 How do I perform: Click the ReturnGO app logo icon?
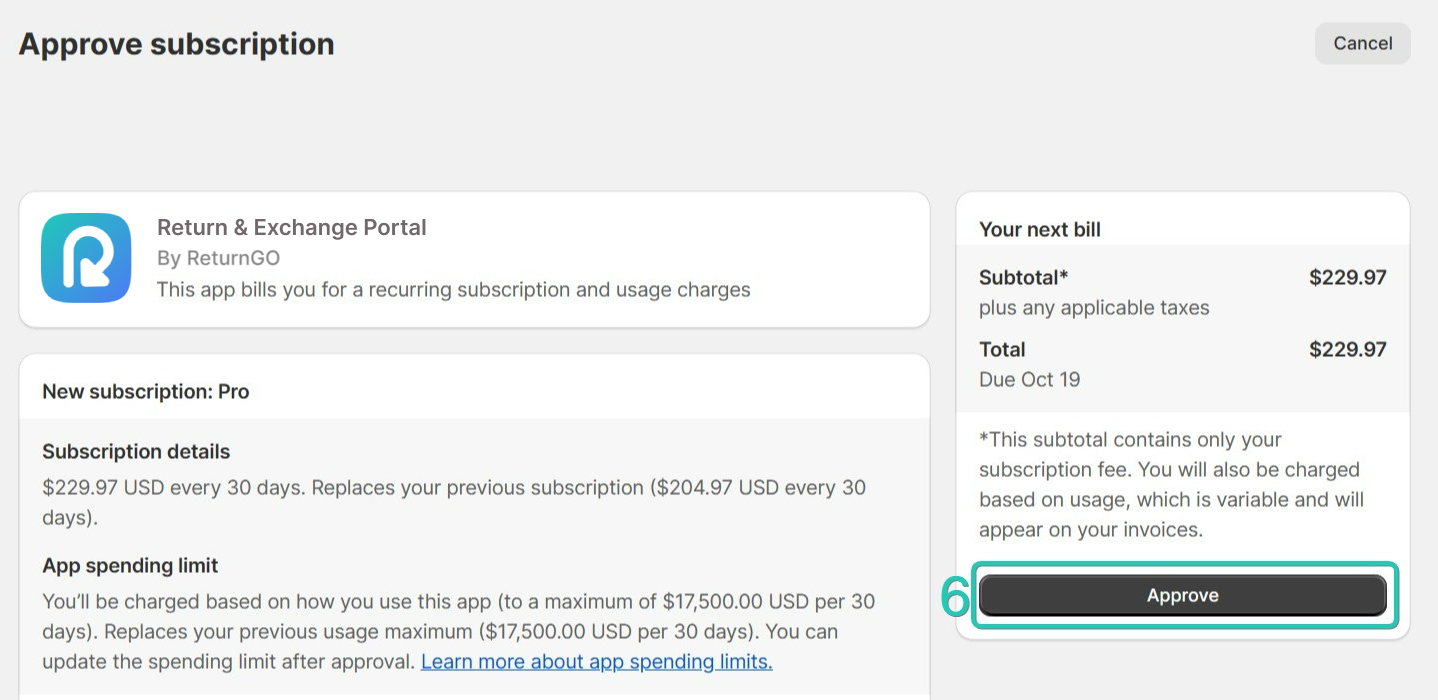click(86, 258)
